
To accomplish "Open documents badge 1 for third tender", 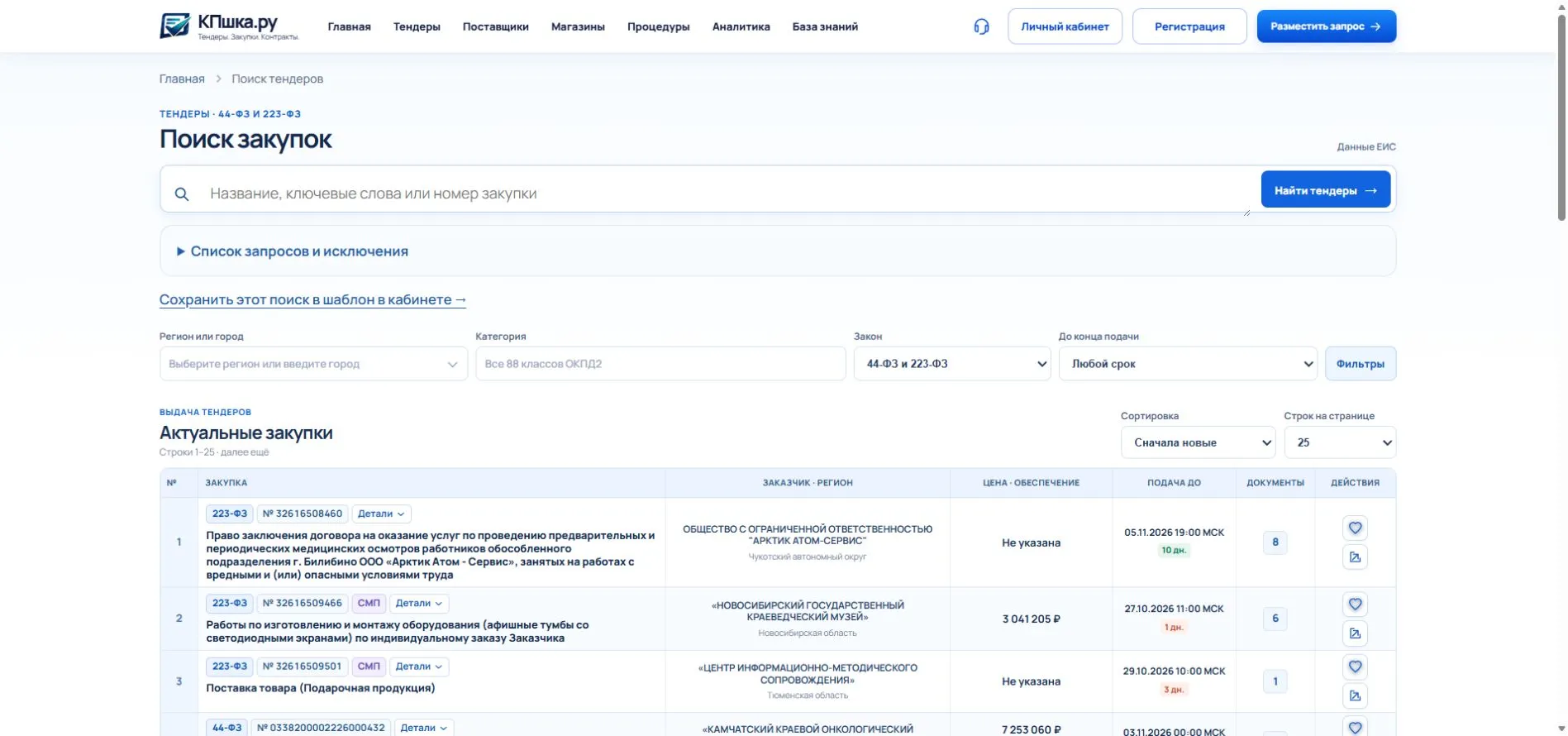I will click(x=1275, y=681).
